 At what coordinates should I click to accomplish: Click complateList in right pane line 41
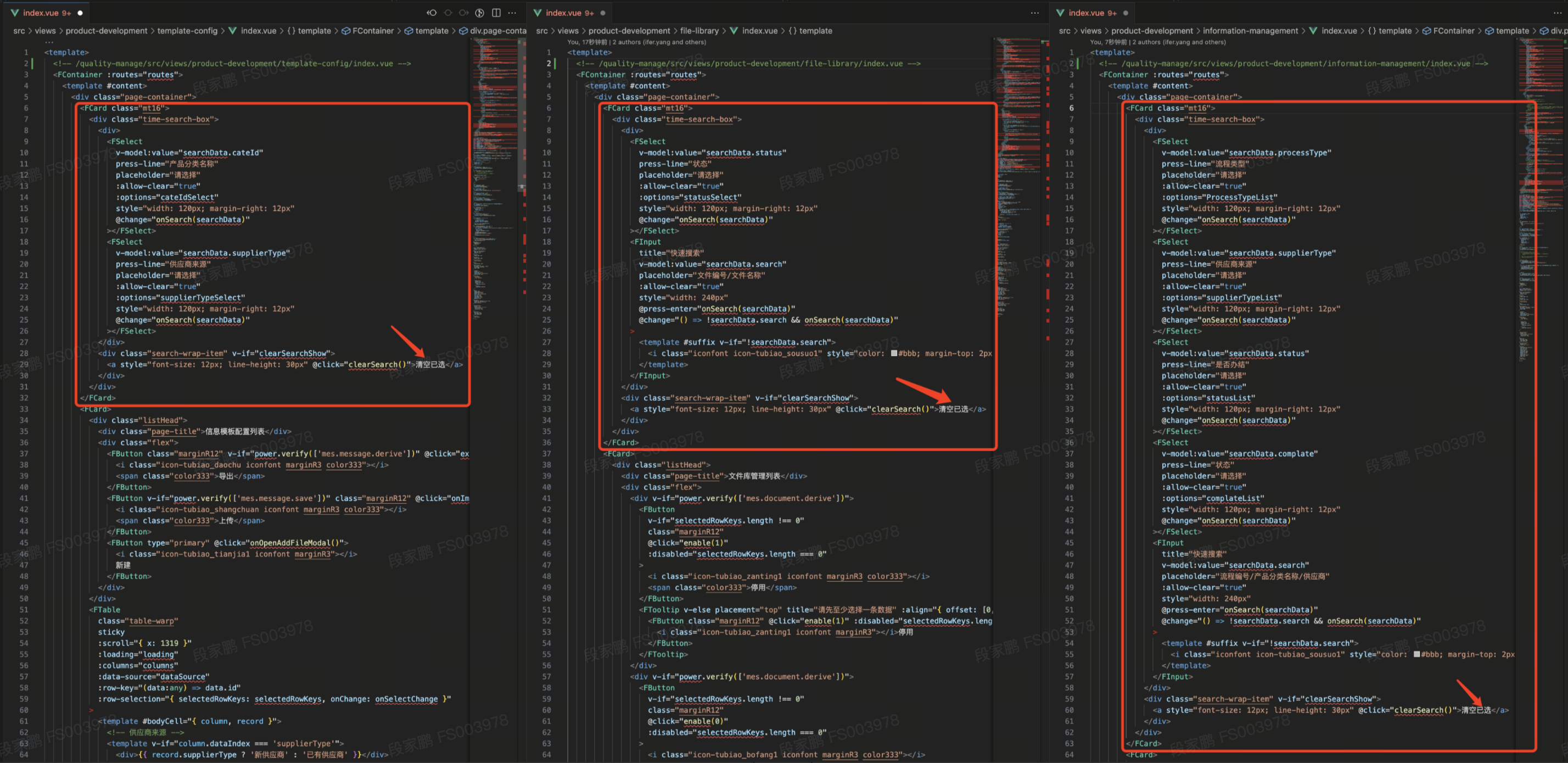point(1233,498)
